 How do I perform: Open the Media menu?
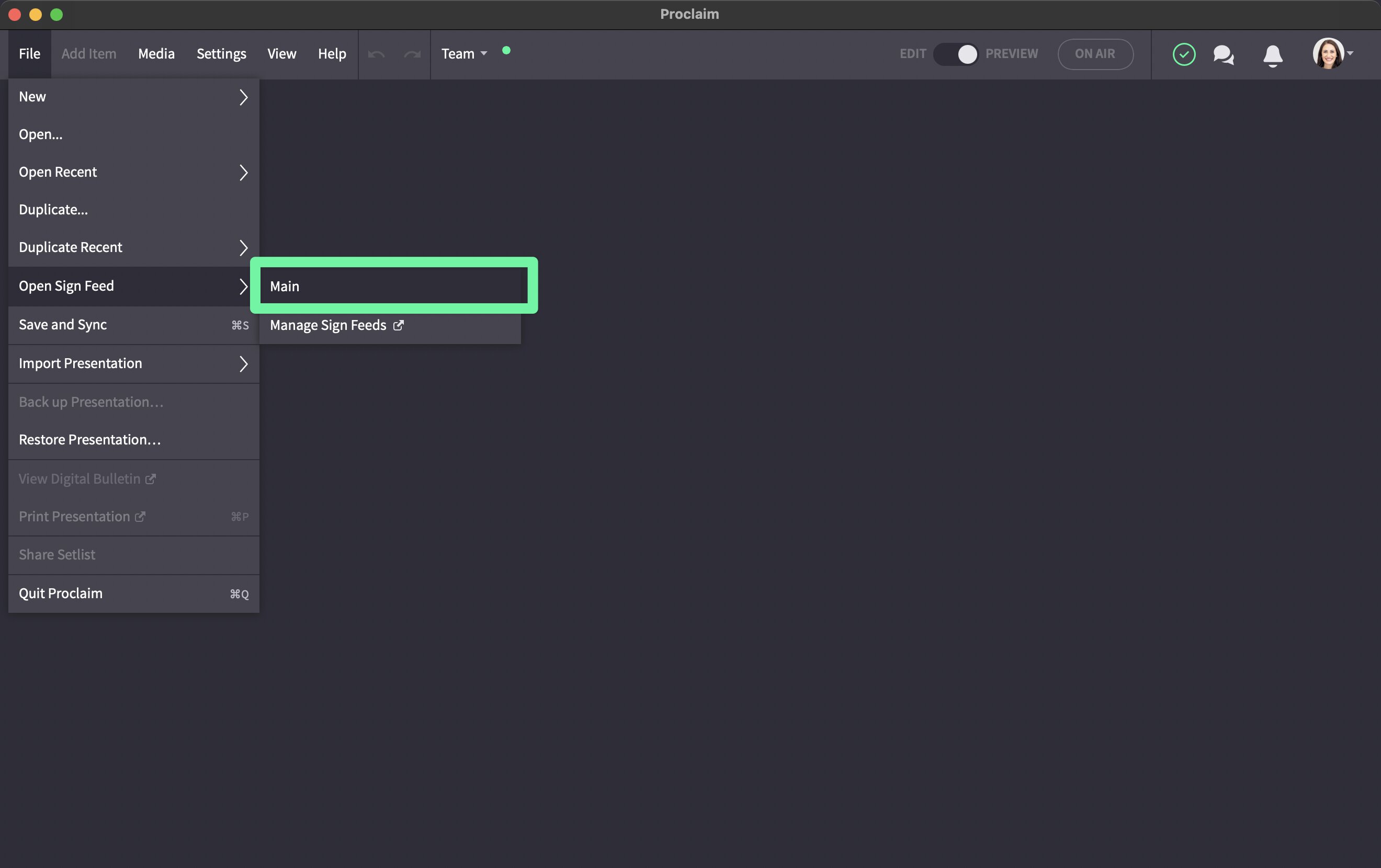pos(156,54)
